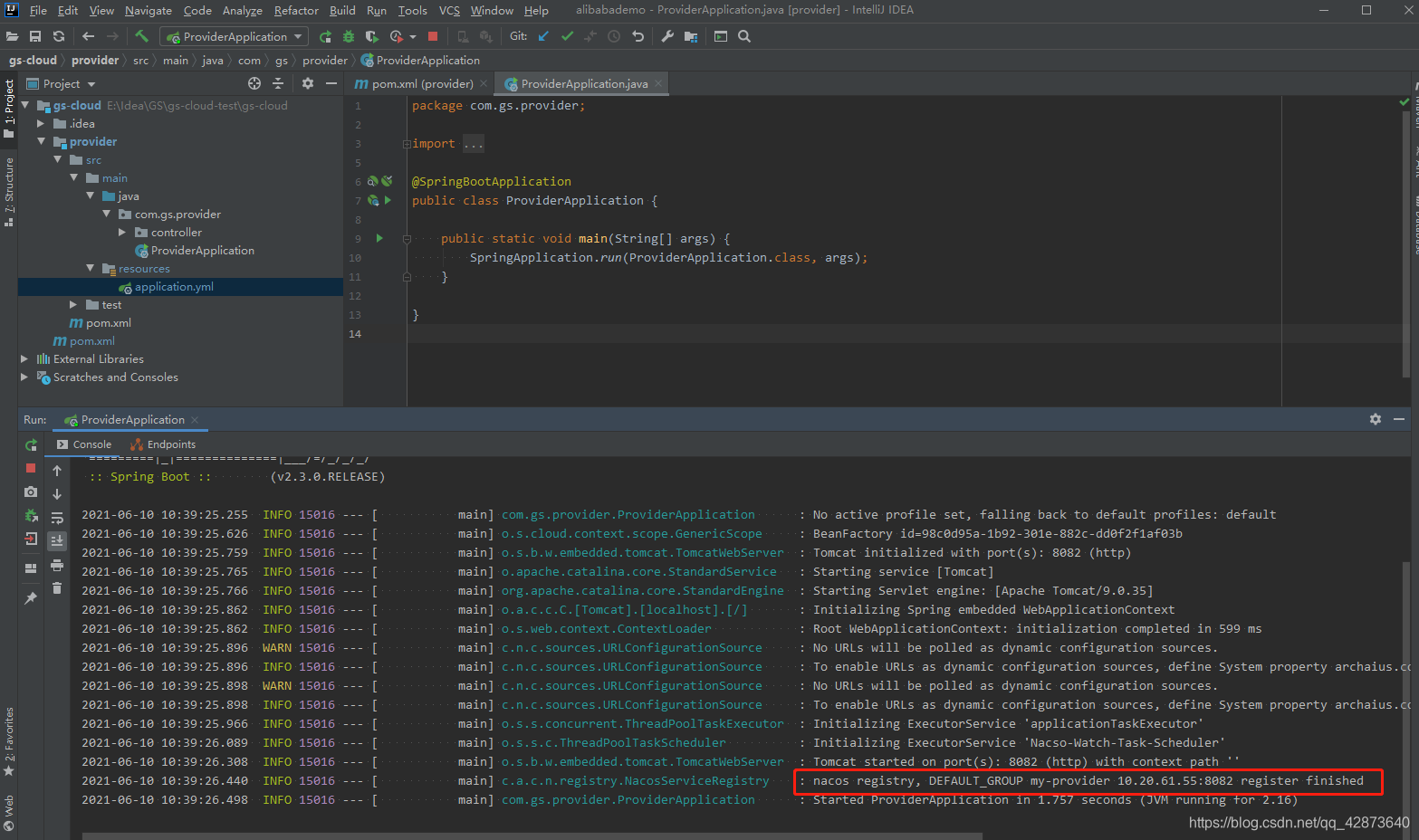Clear console with the trash icon
This screenshot has height=840, width=1419.
point(57,588)
